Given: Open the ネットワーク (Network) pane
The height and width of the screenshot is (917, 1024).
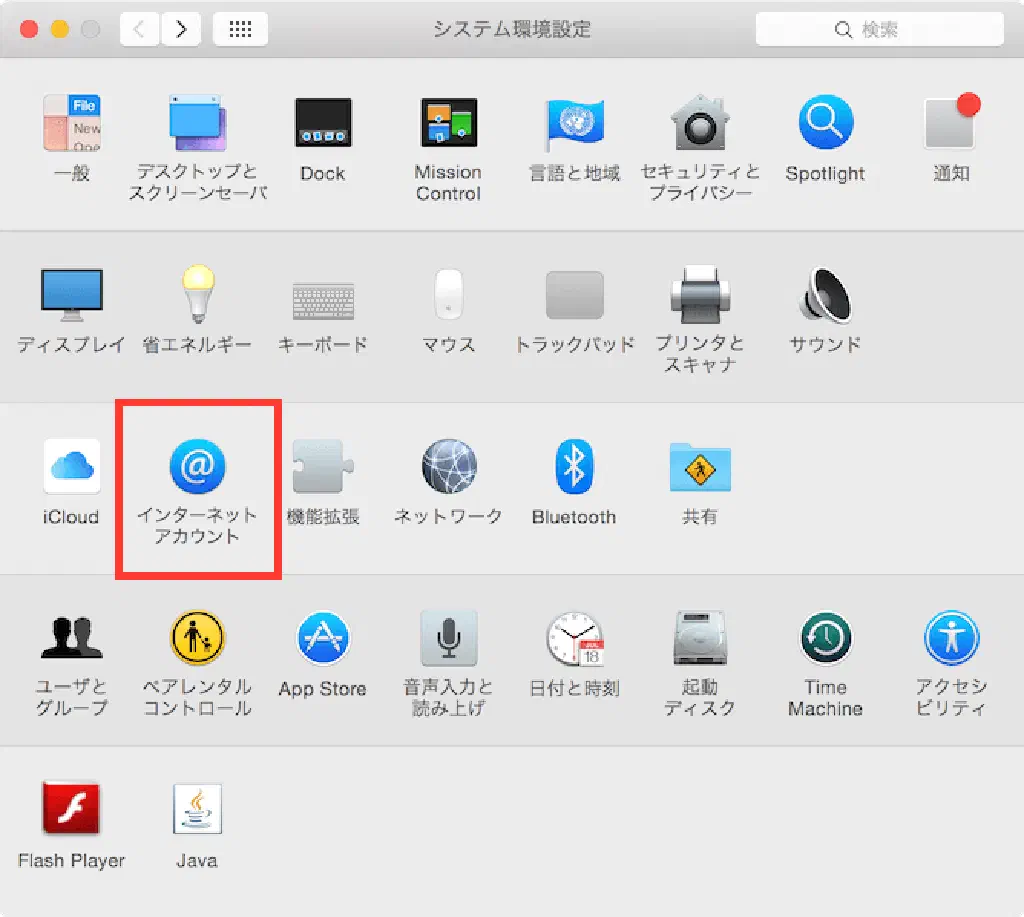Looking at the screenshot, I should click(x=448, y=467).
